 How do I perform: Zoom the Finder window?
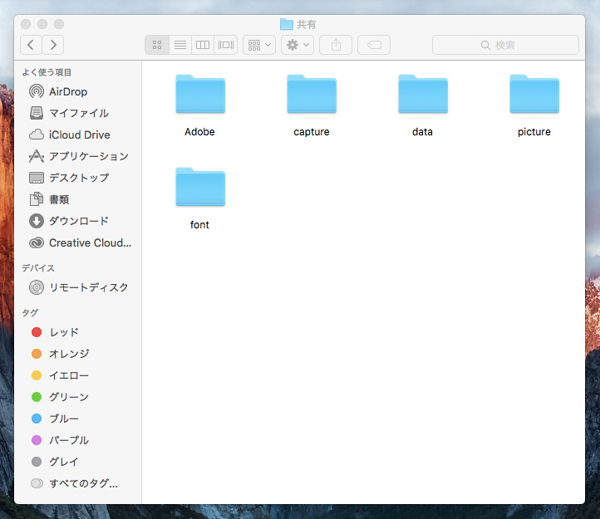[59, 24]
